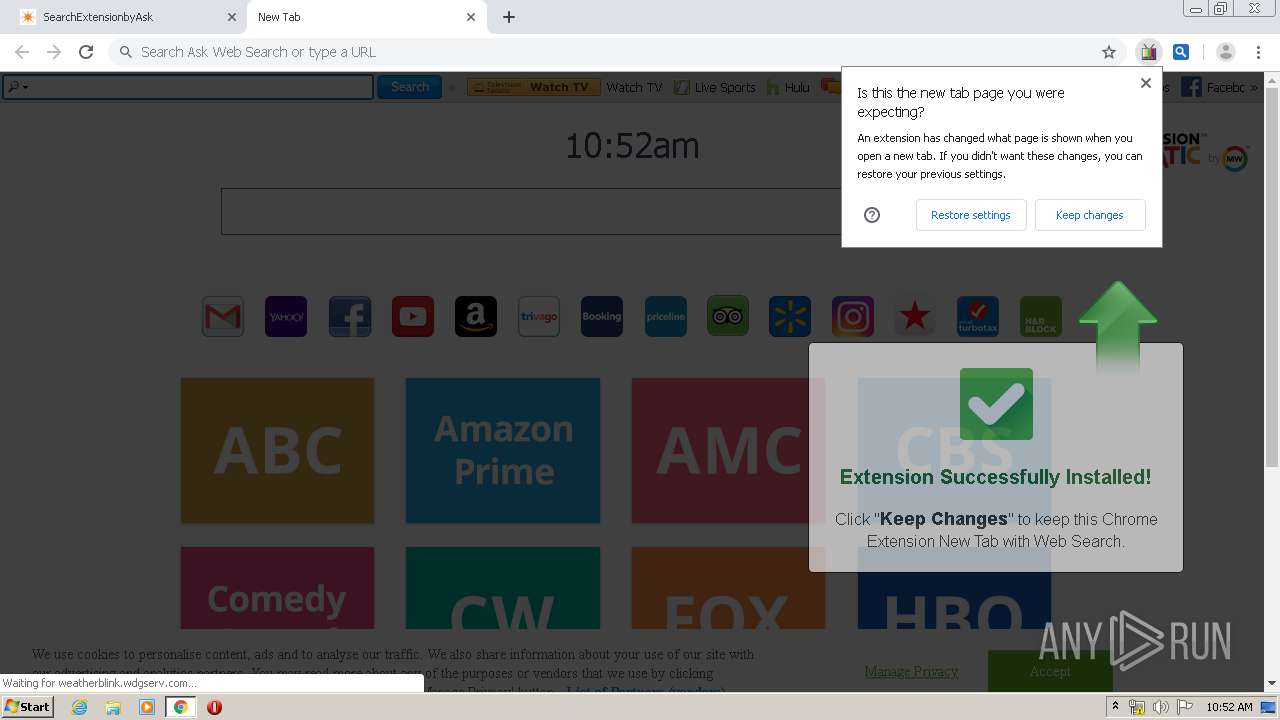Click the blue search extension icon

coord(1181,52)
